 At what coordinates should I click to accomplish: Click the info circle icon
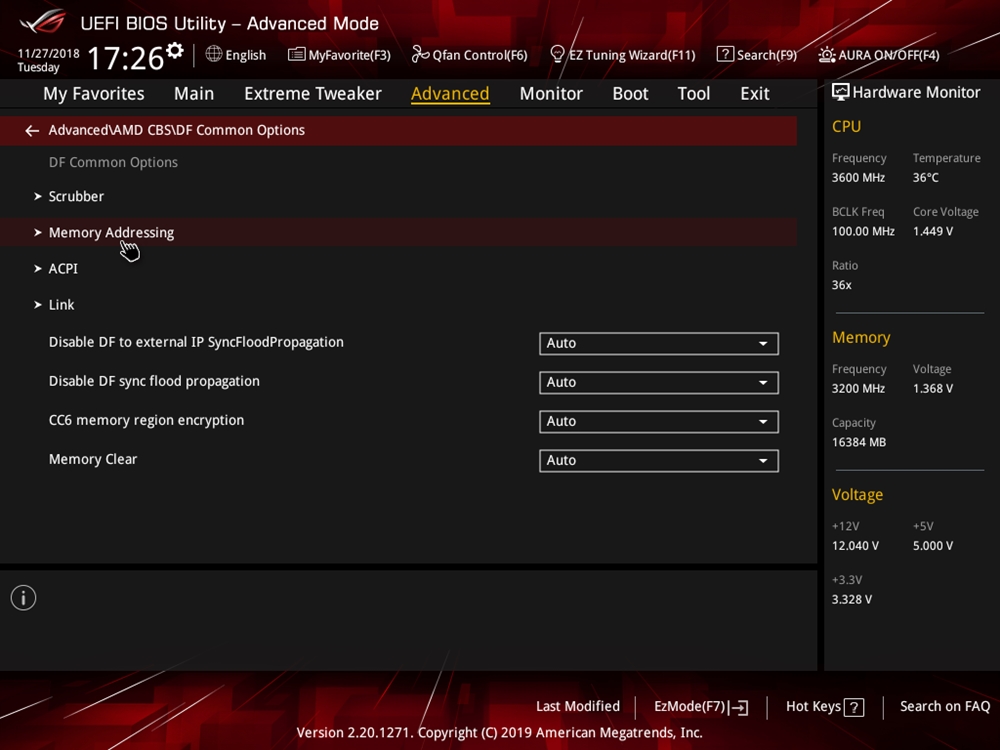pos(24,598)
